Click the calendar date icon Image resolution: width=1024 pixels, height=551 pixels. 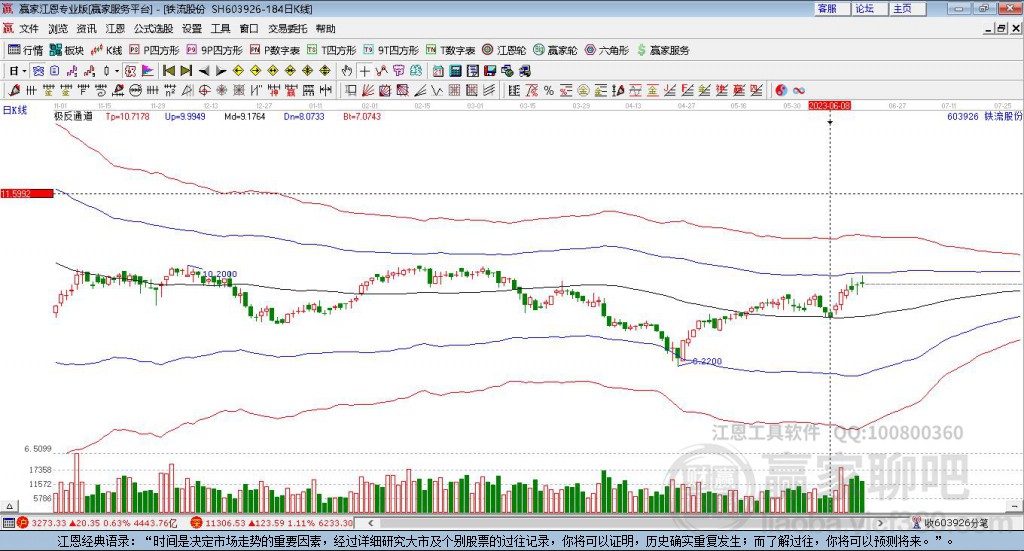point(438,71)
